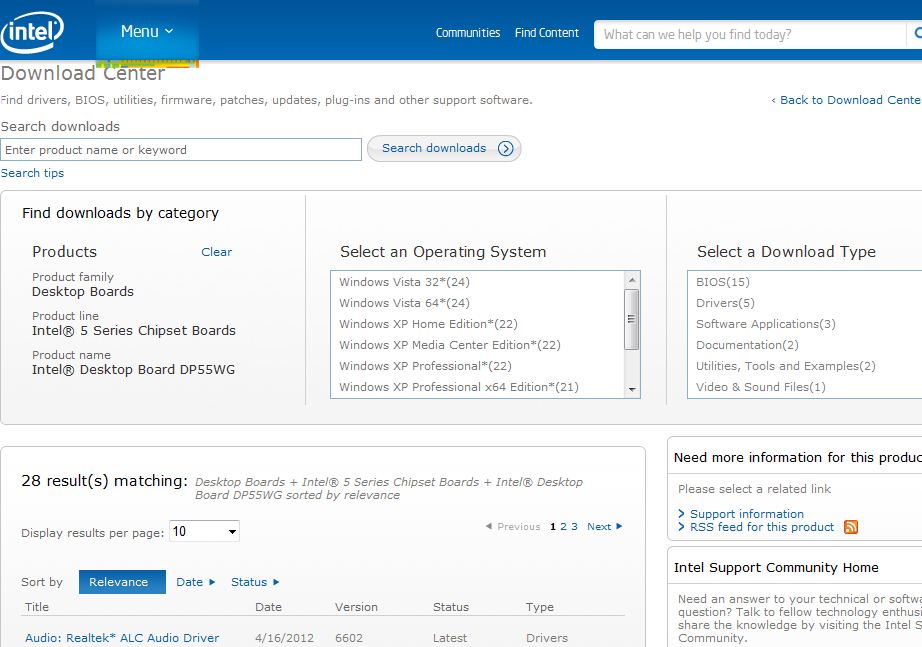Select Windows XP Media Center Edition* (22)
The image size is (922, 647).
(450, 345)
